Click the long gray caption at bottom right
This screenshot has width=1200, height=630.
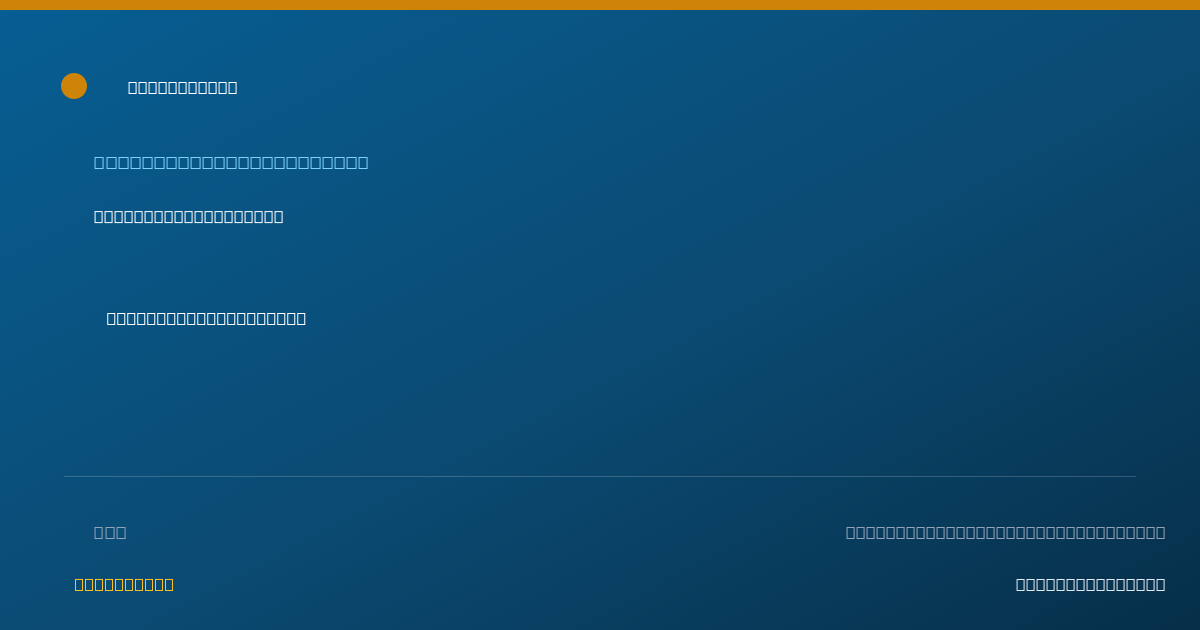pos(1005,532)
